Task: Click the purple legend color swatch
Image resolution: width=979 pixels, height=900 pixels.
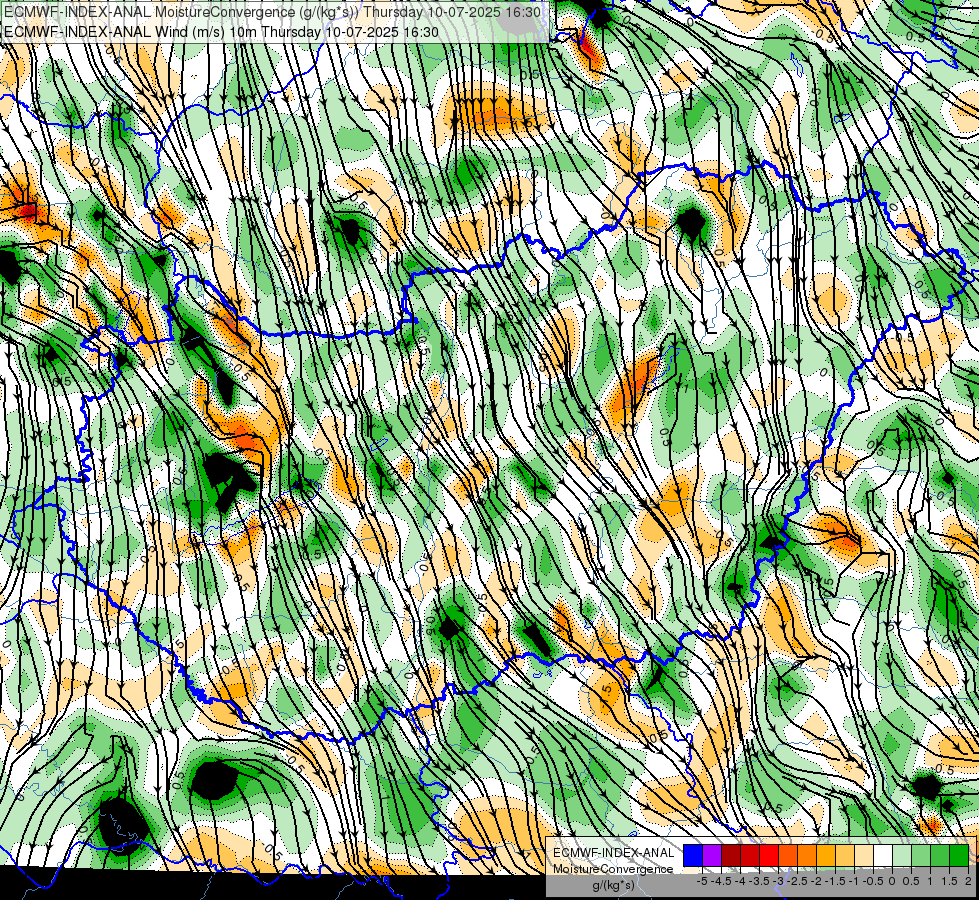Action: point(712,856)
